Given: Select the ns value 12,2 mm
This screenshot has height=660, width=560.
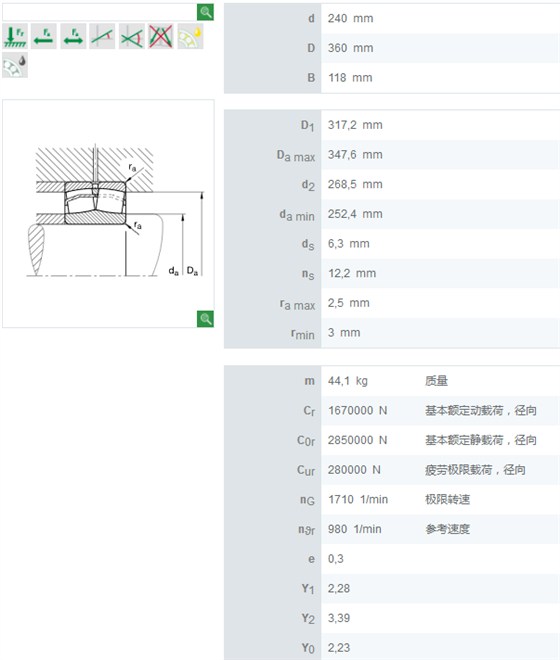Looking at the screenshot, I should click(x=352, y=273).
